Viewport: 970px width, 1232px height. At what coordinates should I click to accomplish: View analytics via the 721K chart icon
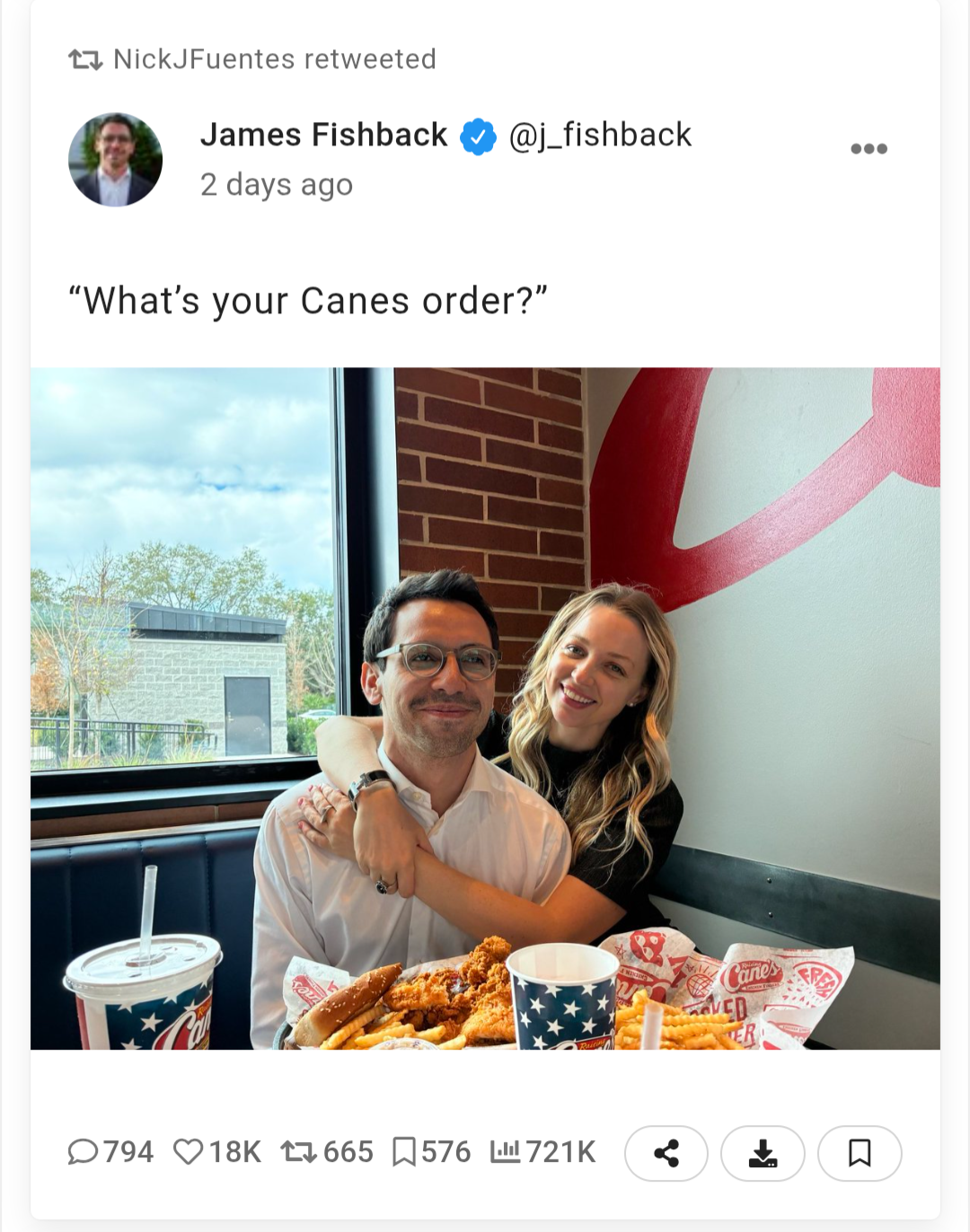(x=505, y=1151)
